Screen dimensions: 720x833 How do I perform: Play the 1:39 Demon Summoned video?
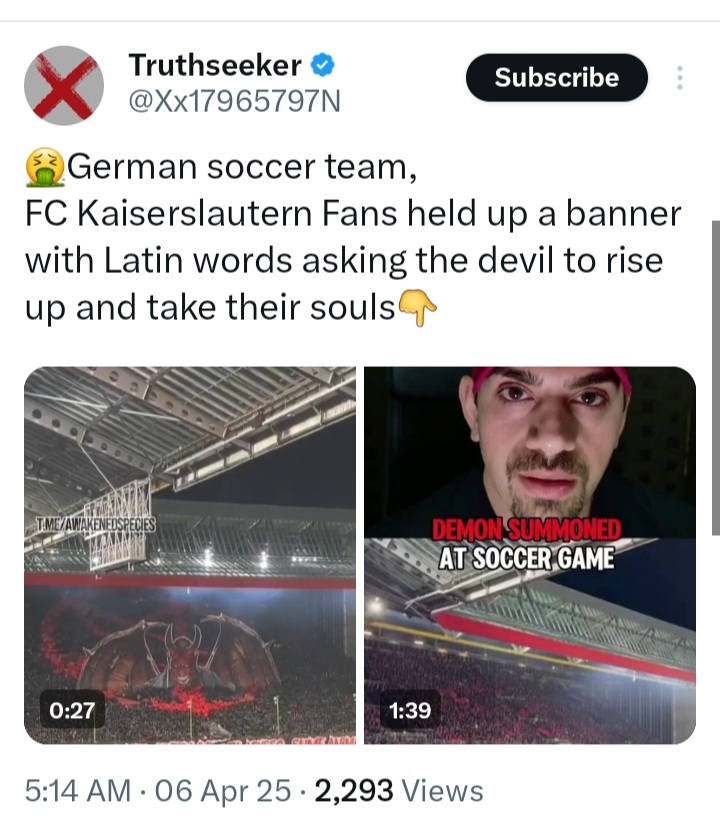point(530,555)
